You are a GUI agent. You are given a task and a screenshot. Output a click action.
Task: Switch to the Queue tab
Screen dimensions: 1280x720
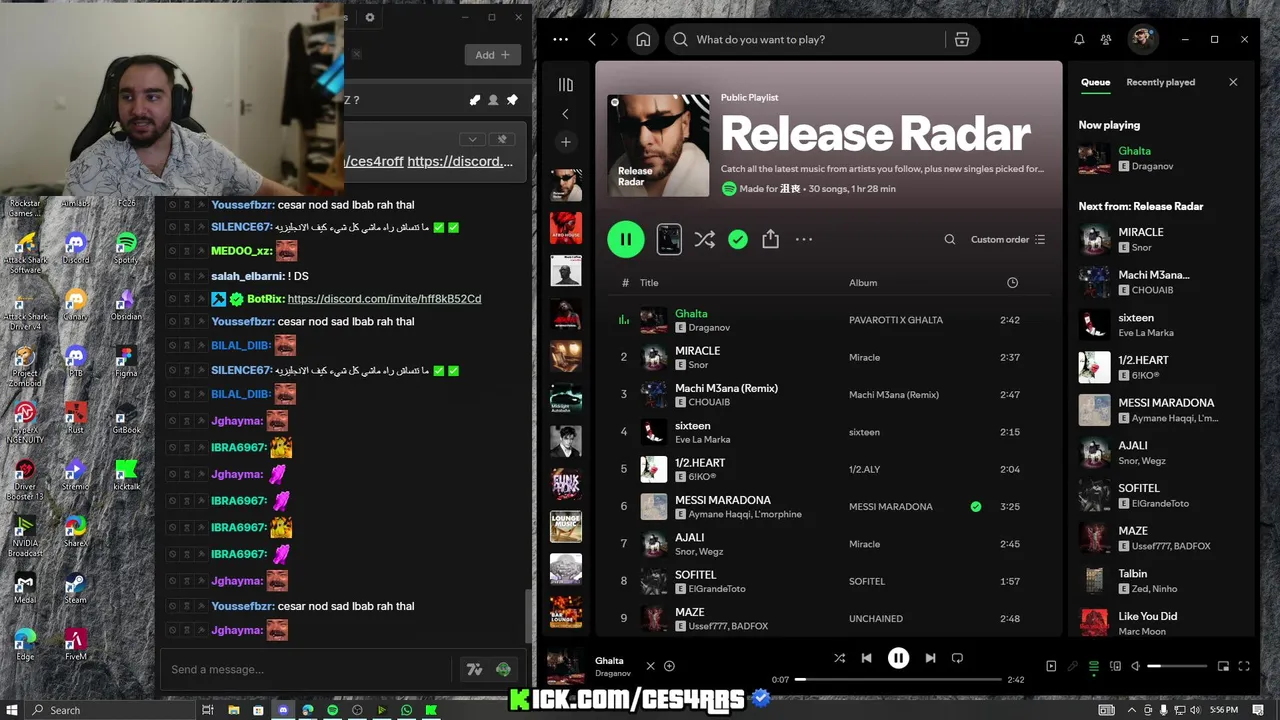coord(1095,82)
